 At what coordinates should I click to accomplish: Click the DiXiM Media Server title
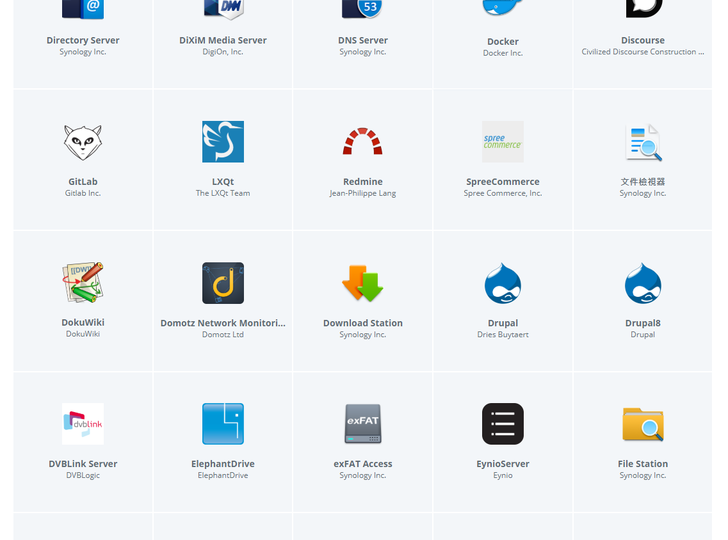point(223,41)
